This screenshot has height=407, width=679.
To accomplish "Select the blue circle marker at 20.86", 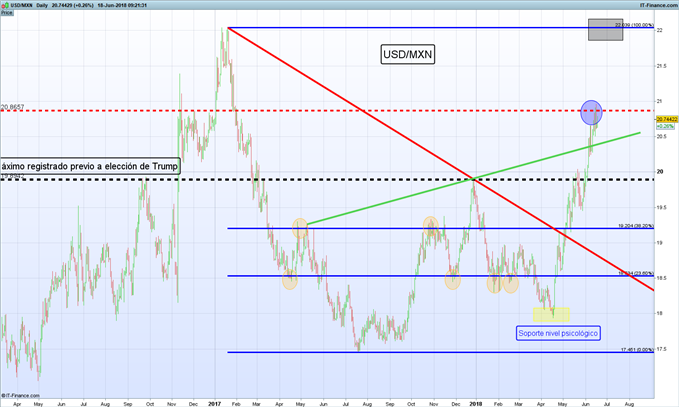I will [591, 112].
